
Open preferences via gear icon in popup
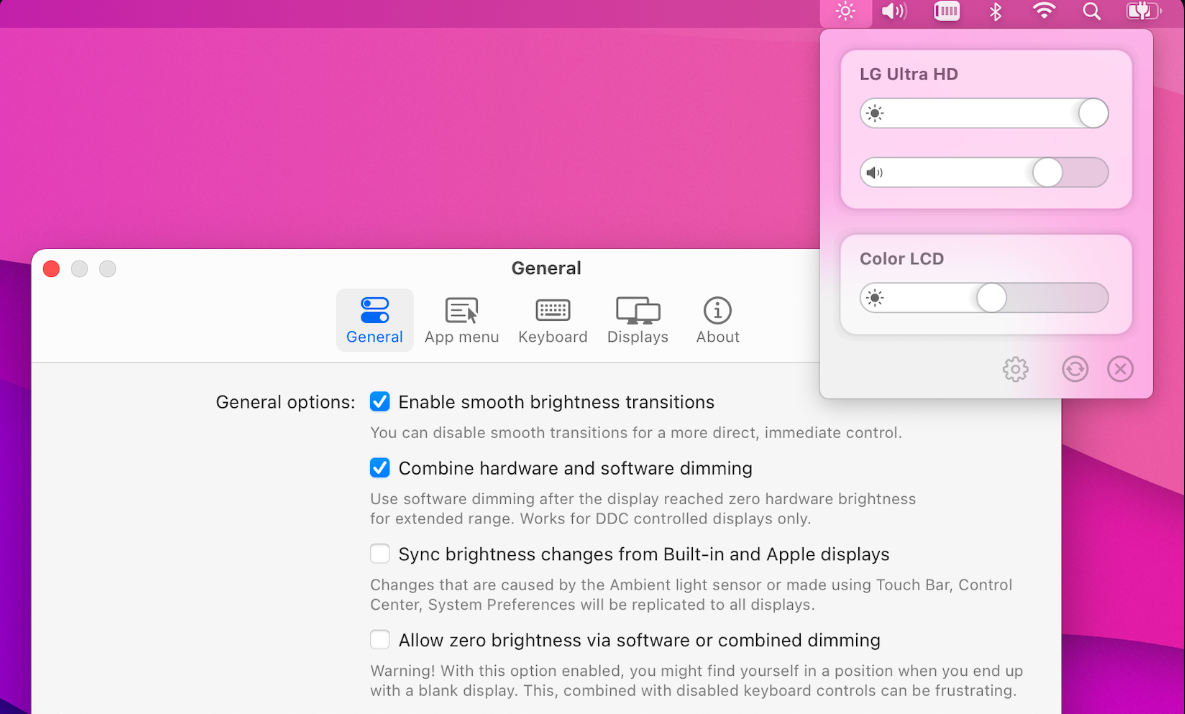1015,369
